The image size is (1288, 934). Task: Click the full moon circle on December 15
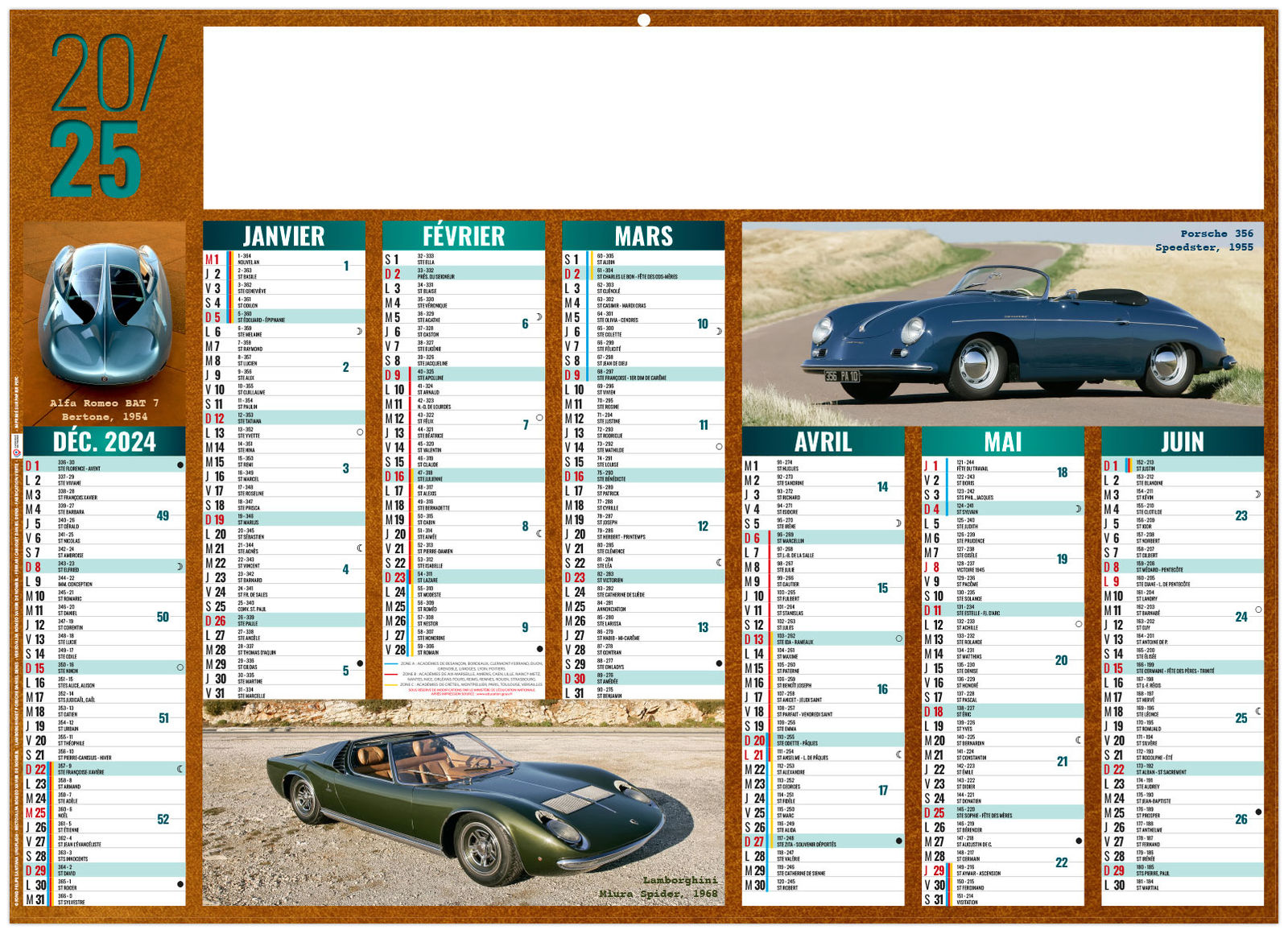tap(180, 668)
